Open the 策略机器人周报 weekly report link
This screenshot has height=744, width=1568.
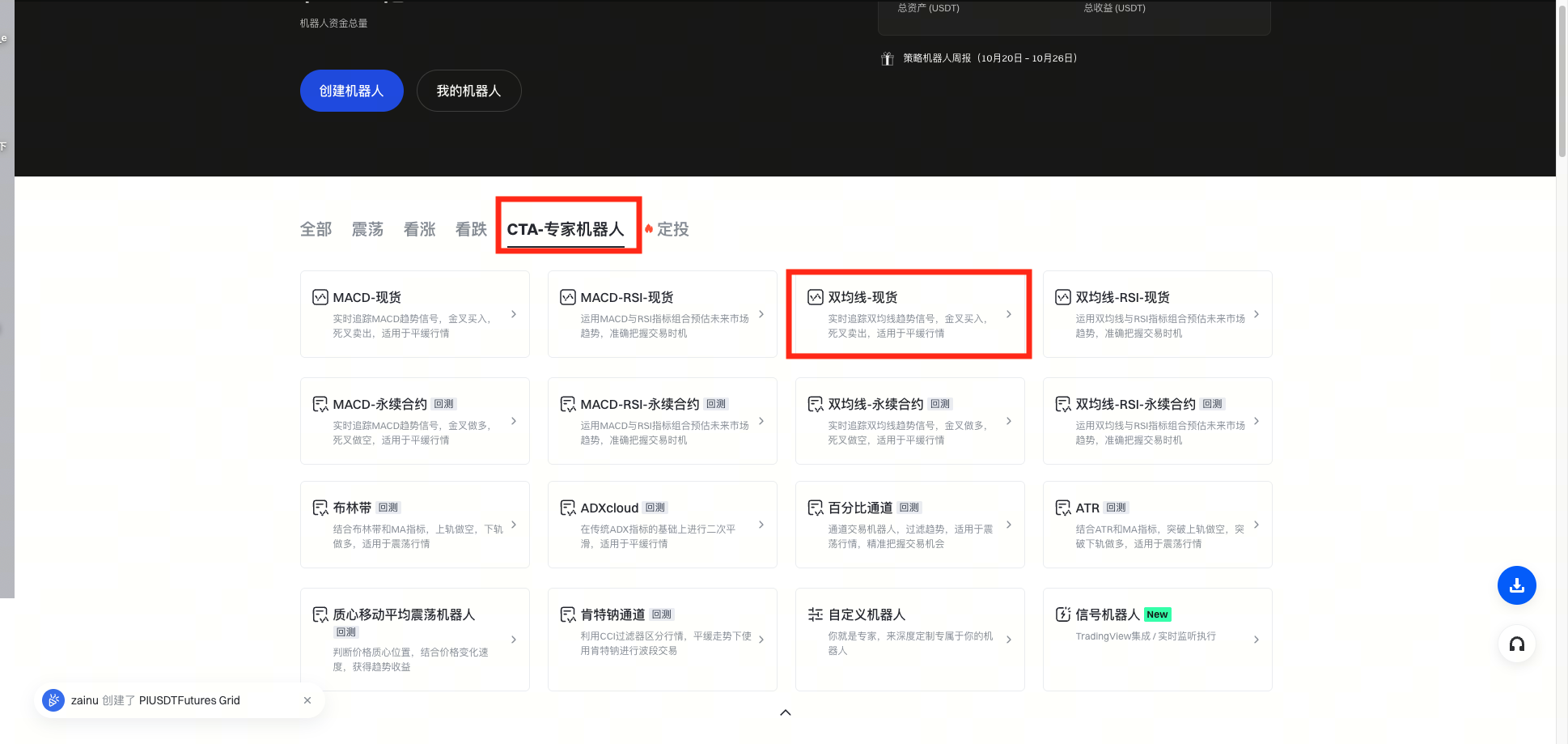tap(990, 58)
